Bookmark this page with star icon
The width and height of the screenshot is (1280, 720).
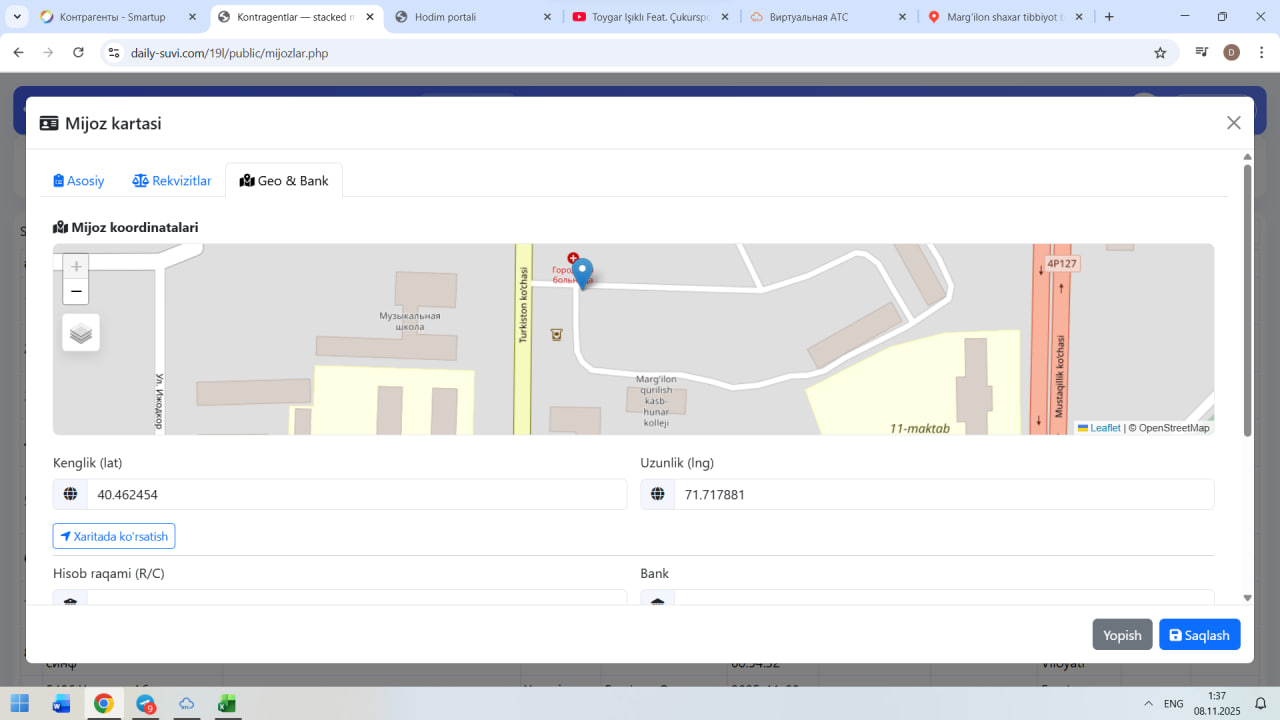pos(1160,53)
